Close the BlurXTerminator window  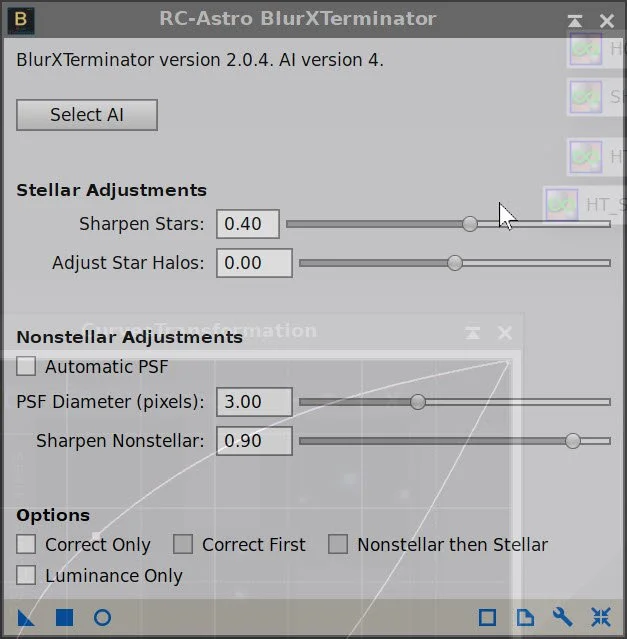[x=607, y=20]
